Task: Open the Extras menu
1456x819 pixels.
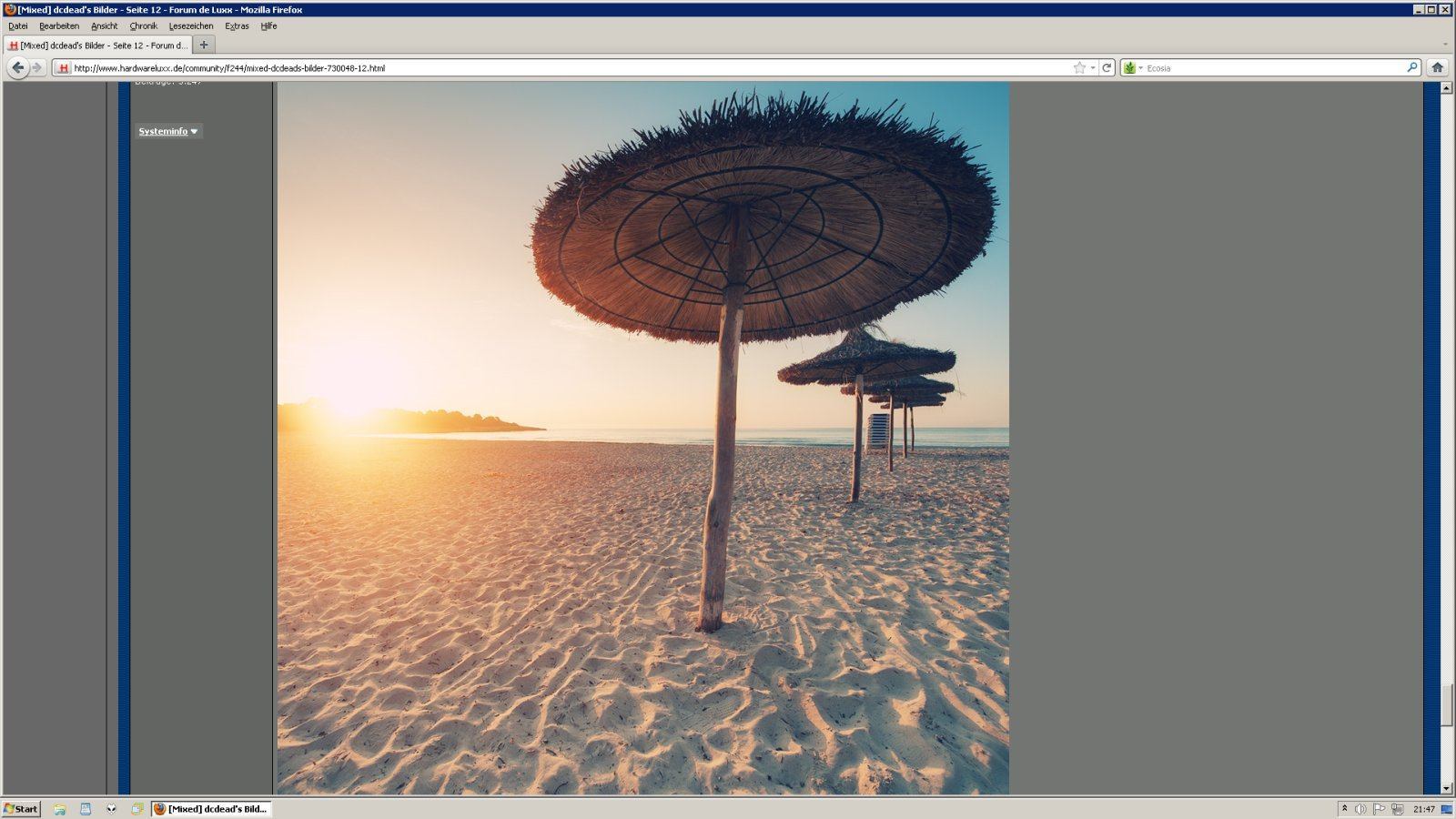Action: (x=238, y=26)
